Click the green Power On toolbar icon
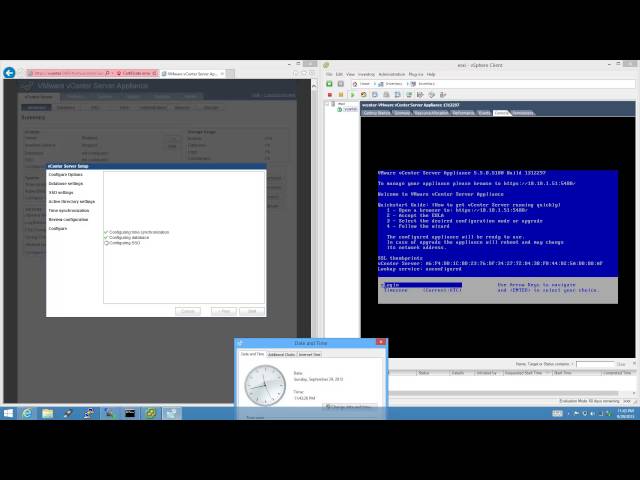The height and width of the screenshot is (480, 640). point(353,95)
